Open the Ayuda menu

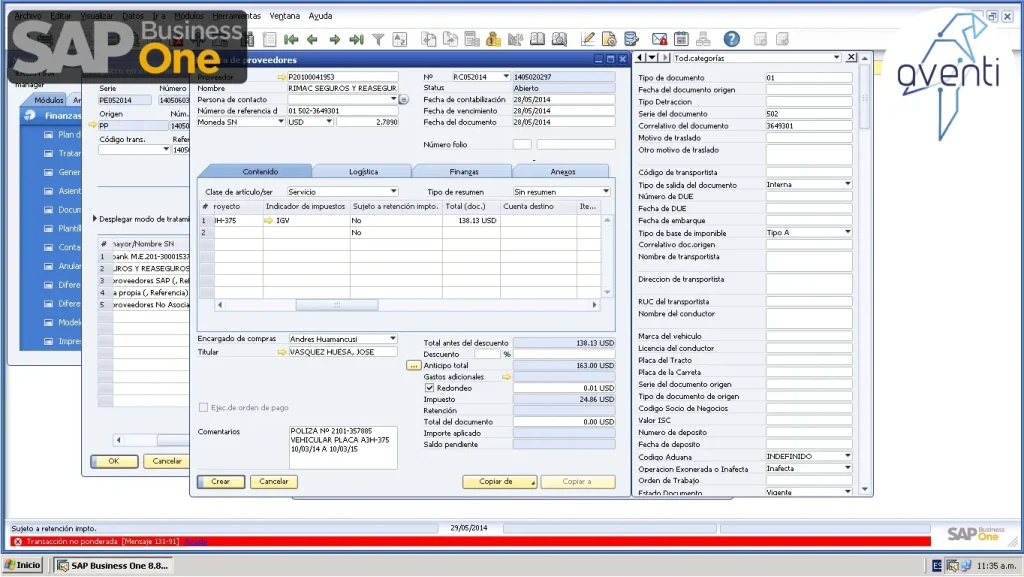pos(320,16)
